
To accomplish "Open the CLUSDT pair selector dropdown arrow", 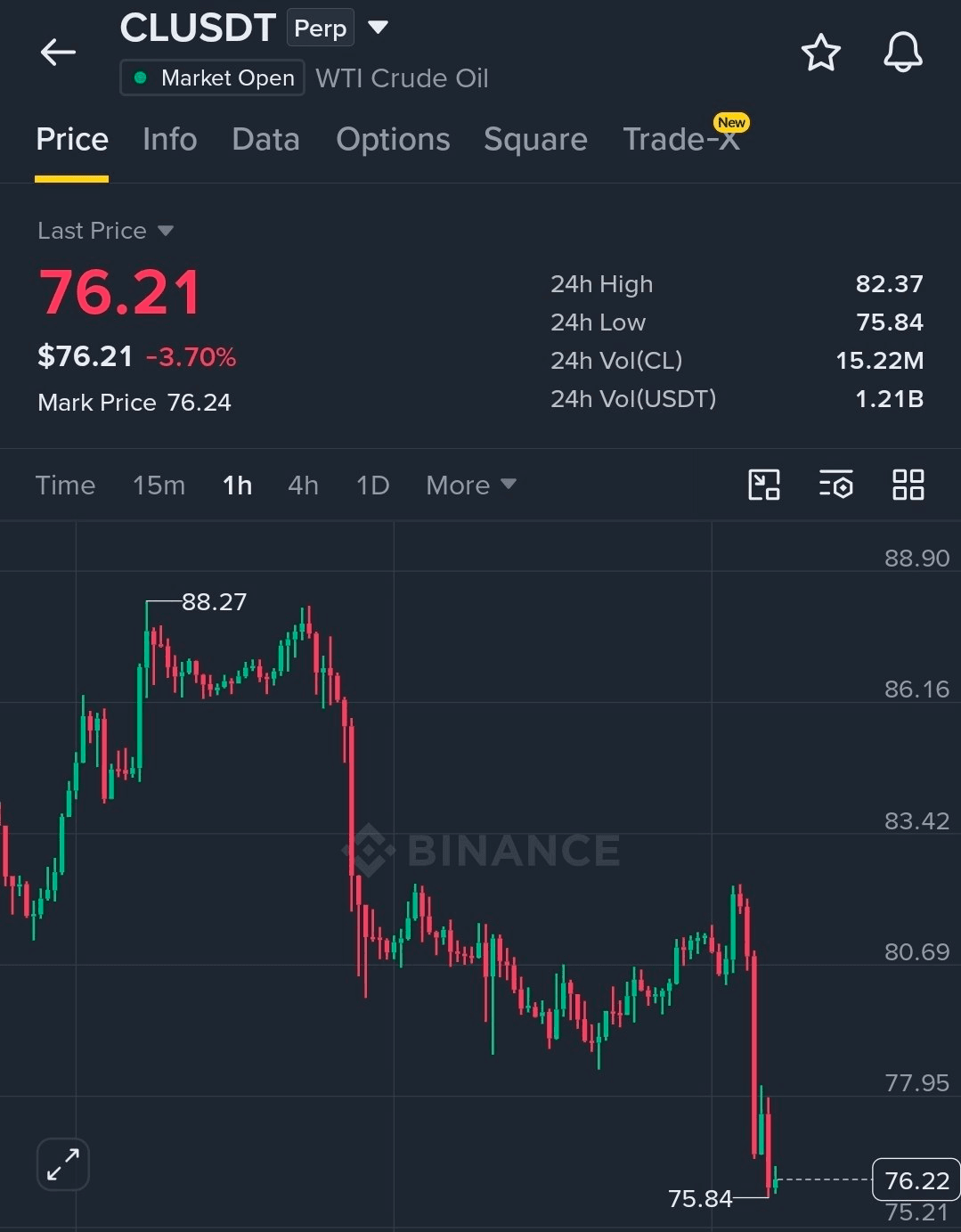I will (379, 28).
